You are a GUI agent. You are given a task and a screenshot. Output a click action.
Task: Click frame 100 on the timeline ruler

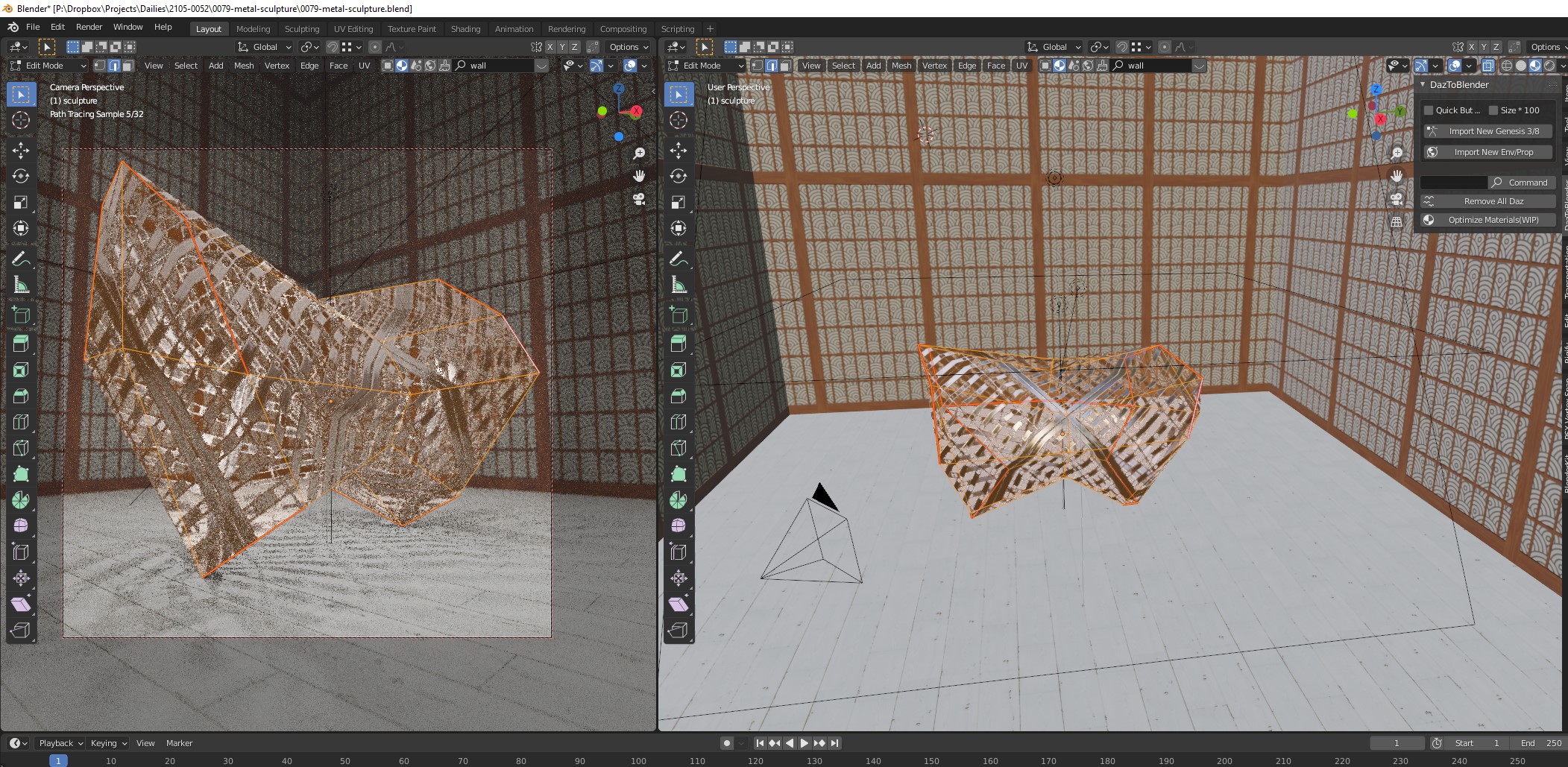[x=638, y=761]
